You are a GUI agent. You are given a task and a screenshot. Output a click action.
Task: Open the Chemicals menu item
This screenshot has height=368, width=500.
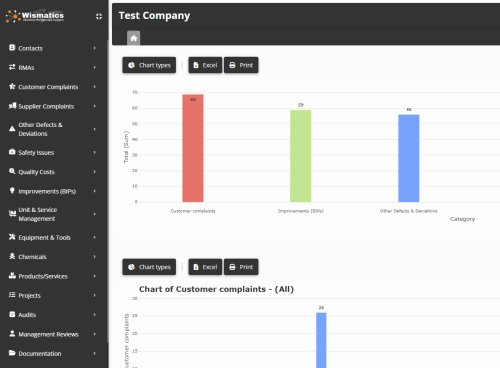tap(53, 257)
